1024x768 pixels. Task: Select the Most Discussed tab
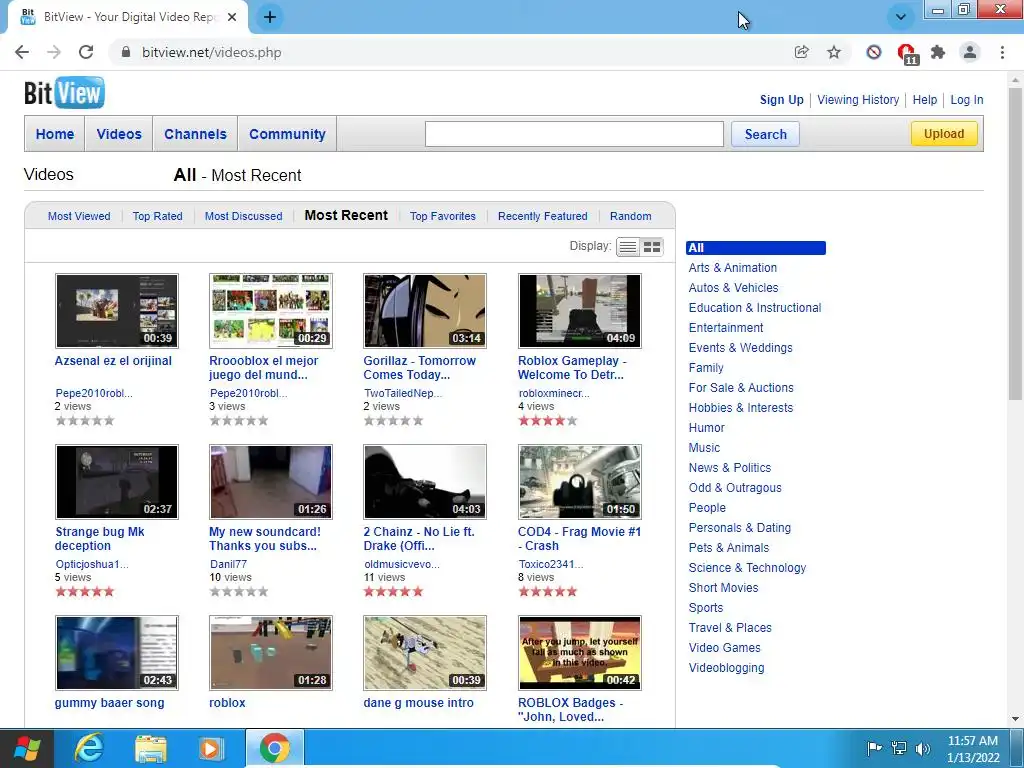coord(244,216)
